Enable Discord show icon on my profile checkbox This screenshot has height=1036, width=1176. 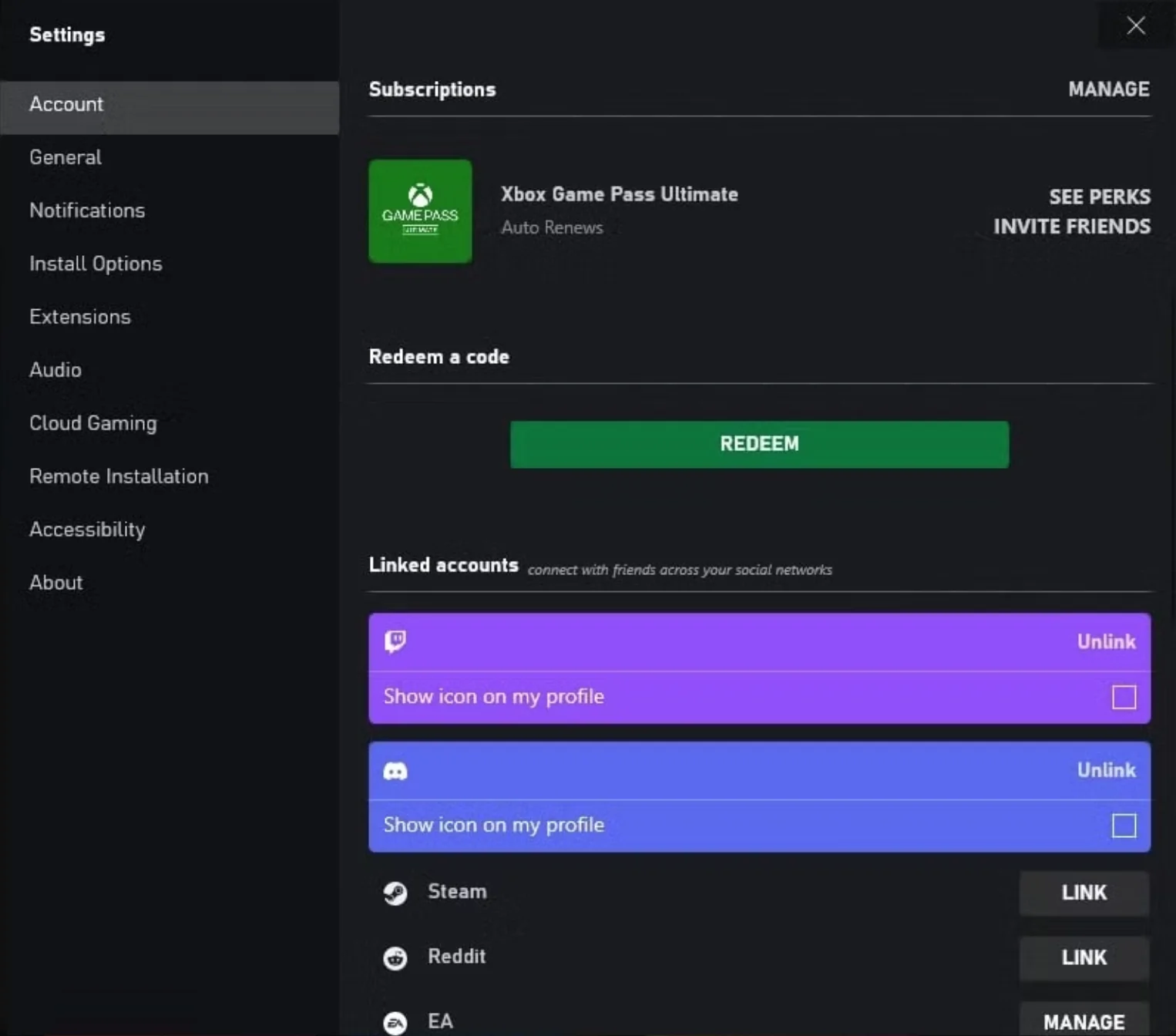tap(1124, 826)
